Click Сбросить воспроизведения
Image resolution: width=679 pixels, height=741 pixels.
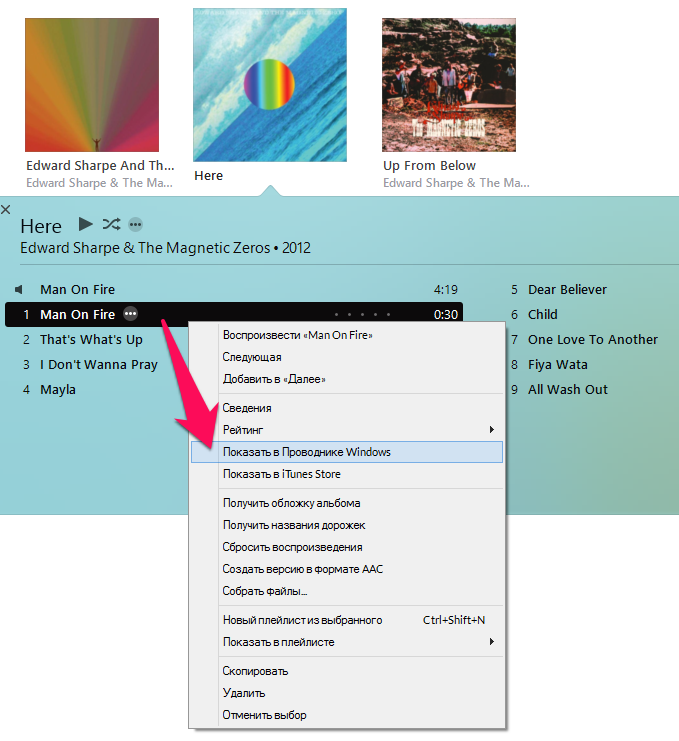(347, 547)
